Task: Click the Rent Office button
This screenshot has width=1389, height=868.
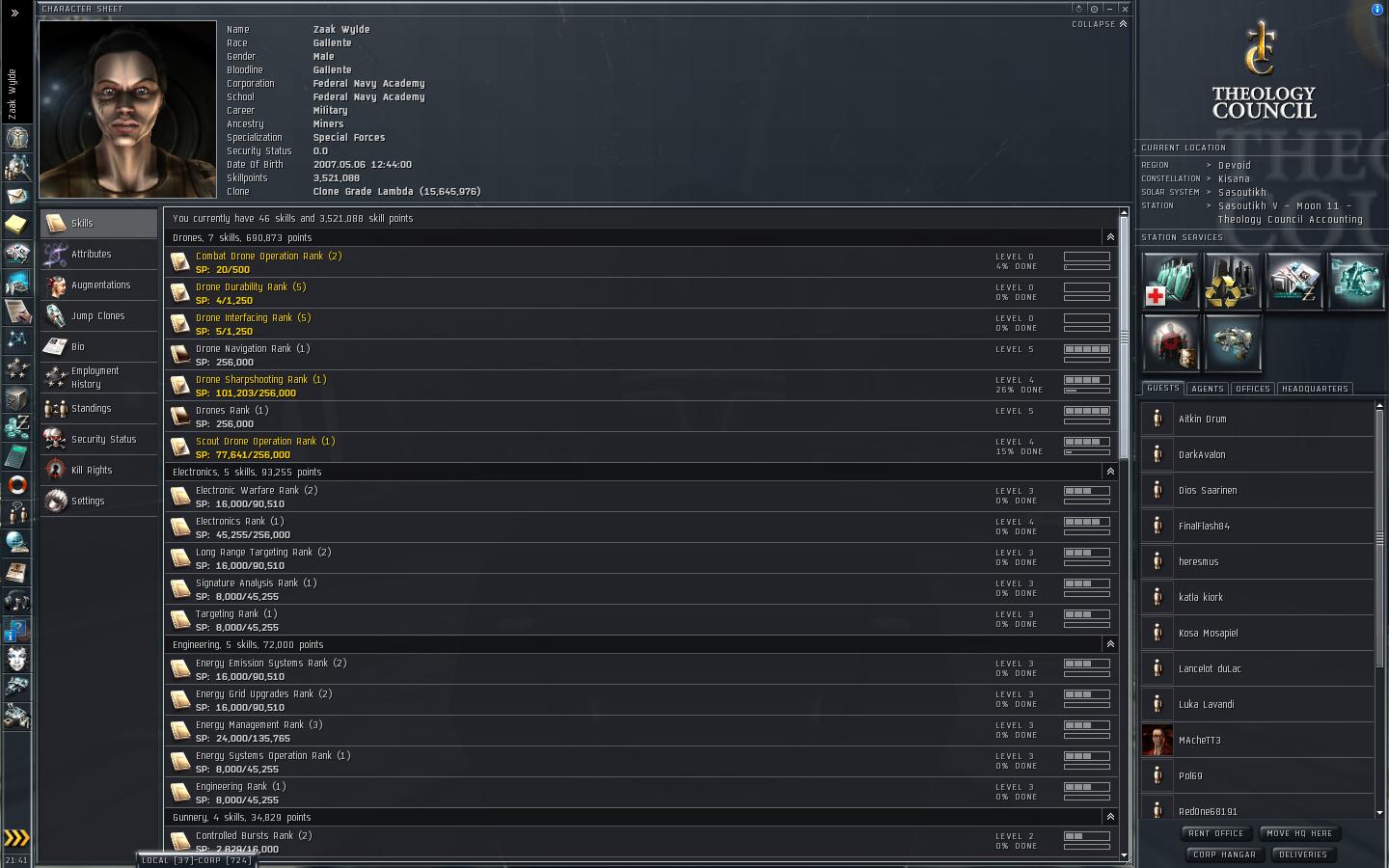Action: tap(1216, 833)
